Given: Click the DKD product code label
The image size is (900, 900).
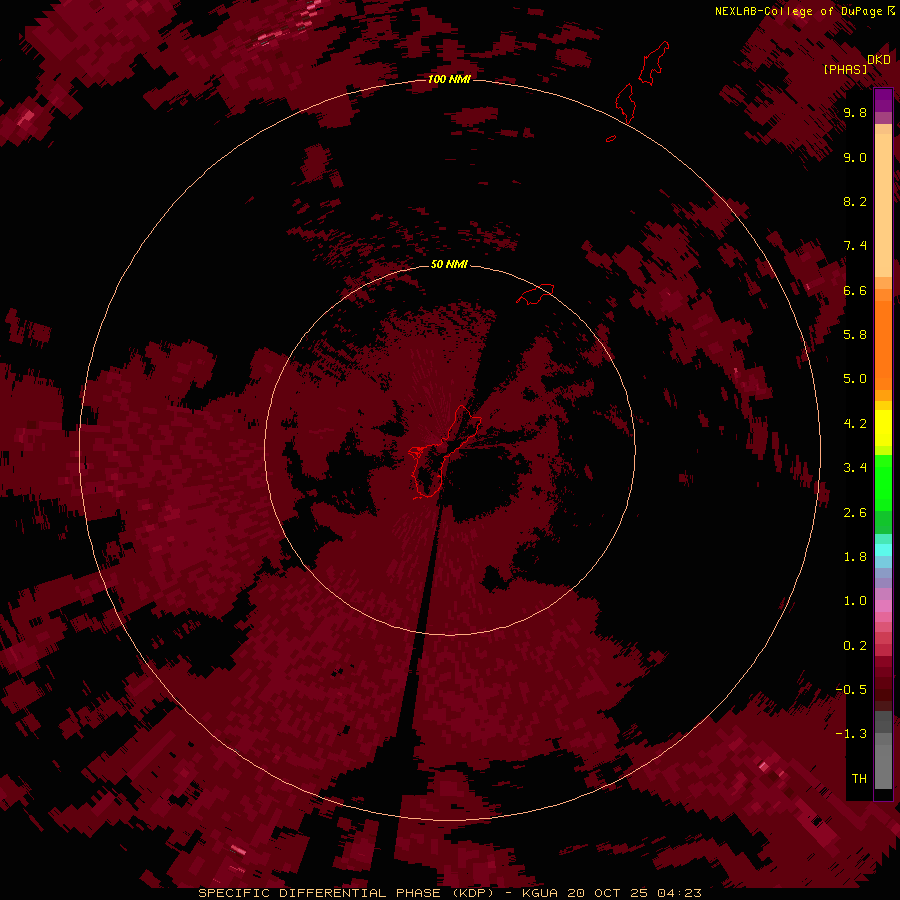Looking at the screenshot, I should [879, 60].
